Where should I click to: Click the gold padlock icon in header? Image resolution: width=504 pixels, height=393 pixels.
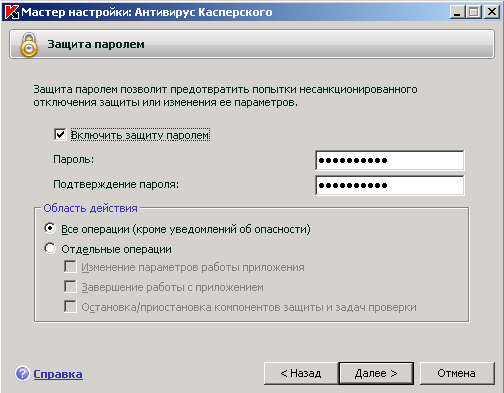pos(29,45)
